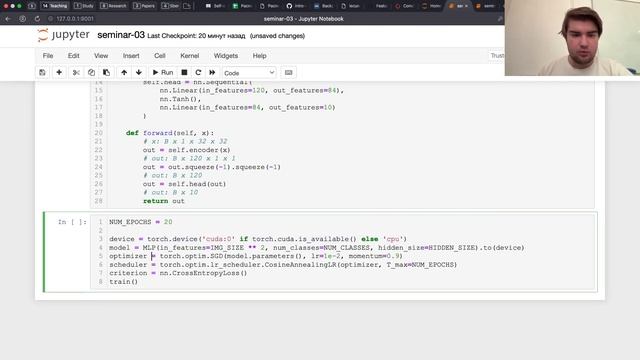Click the GitHub browser tab
Viewport: 640px width, 360px height.
(296, 6)
